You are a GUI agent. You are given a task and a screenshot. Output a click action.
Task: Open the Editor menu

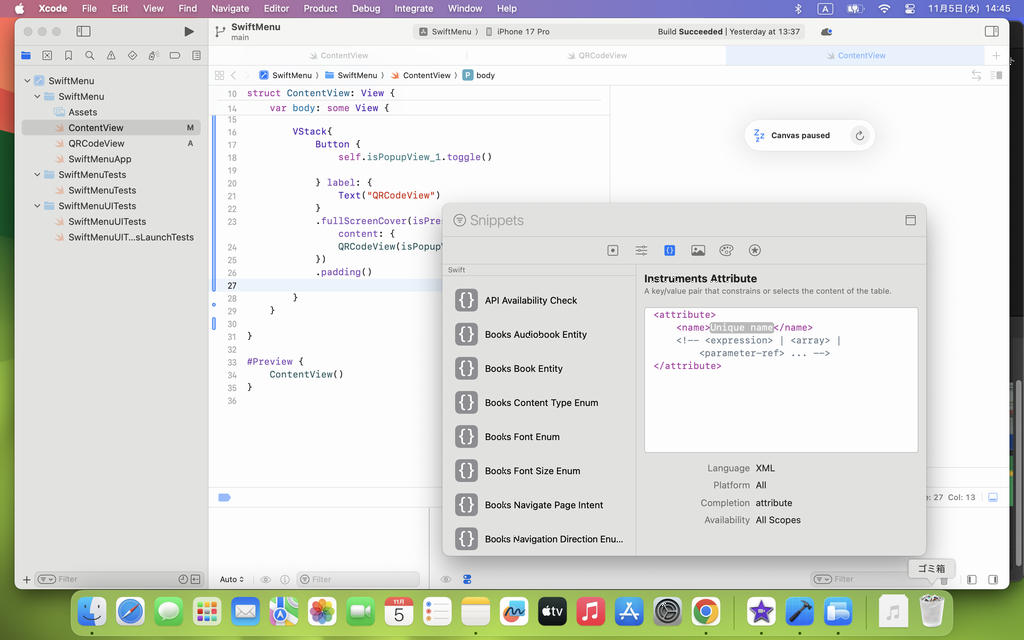click(x=276, y=8)
